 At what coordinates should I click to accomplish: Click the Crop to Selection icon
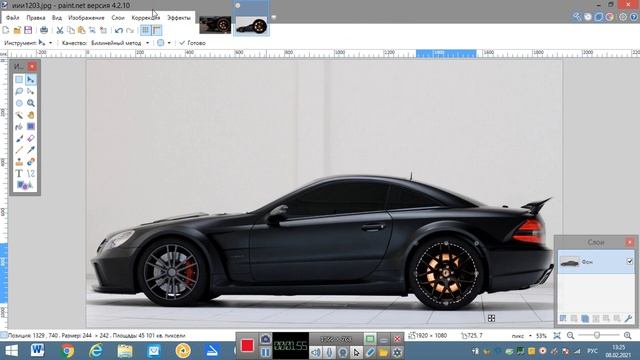(x=93, y=30)
